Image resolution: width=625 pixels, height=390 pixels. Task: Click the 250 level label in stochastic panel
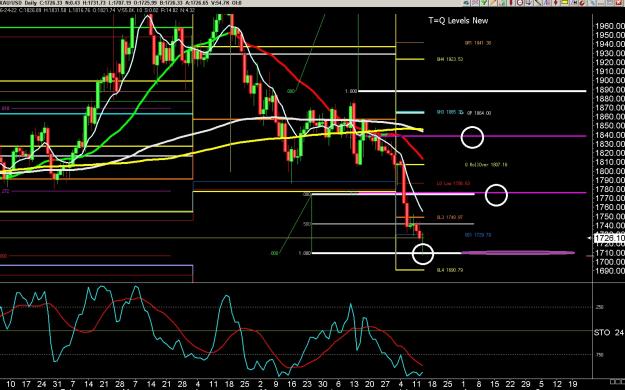tap(599, 307)
